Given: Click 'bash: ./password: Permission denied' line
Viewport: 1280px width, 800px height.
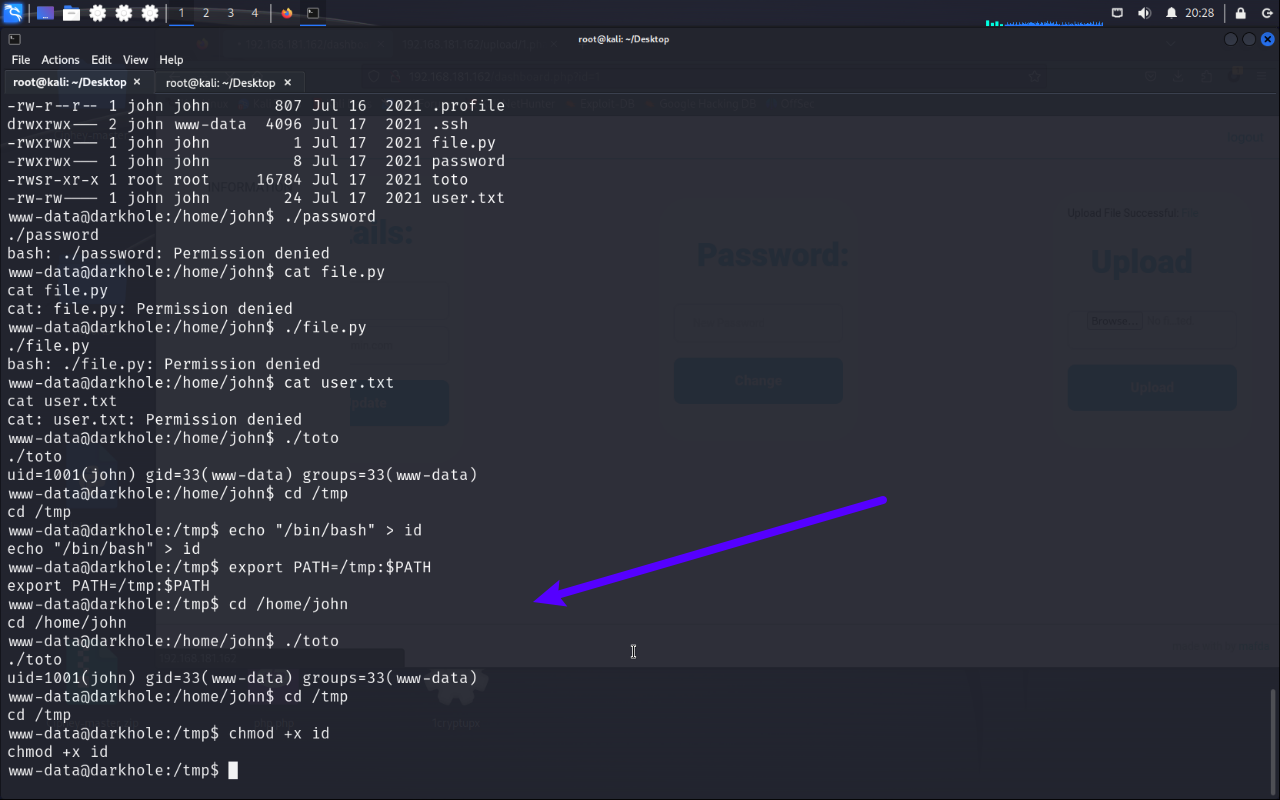Looking at the screenshot, I should tap(168, 254).
